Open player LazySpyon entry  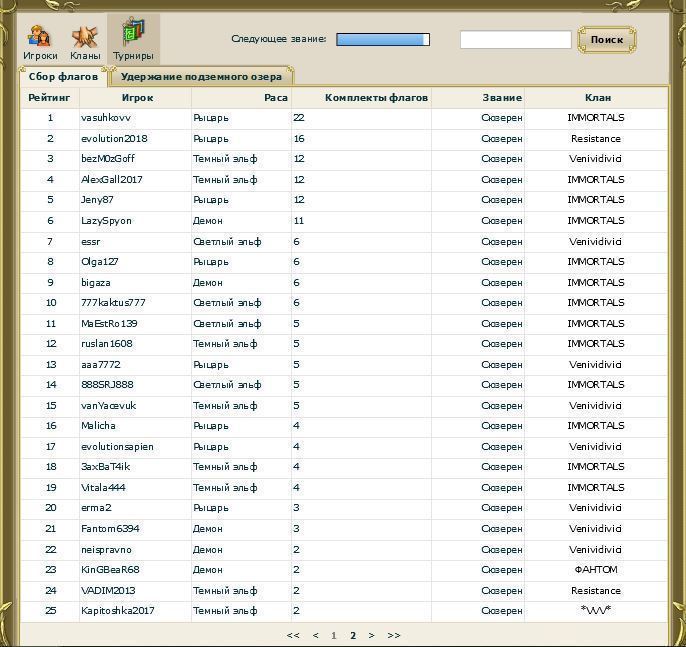106,221
